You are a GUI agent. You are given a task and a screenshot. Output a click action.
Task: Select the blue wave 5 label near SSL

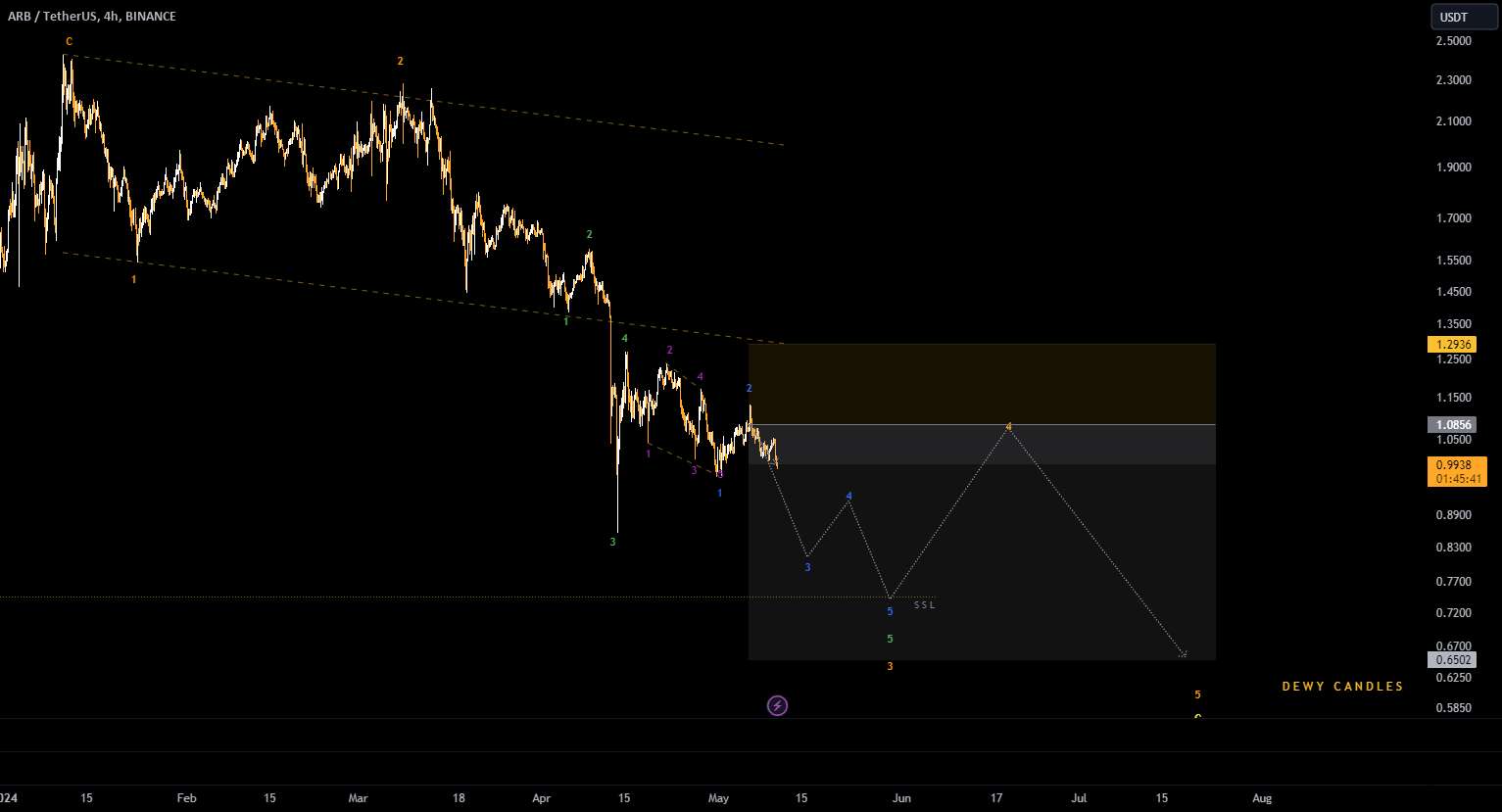890,611
